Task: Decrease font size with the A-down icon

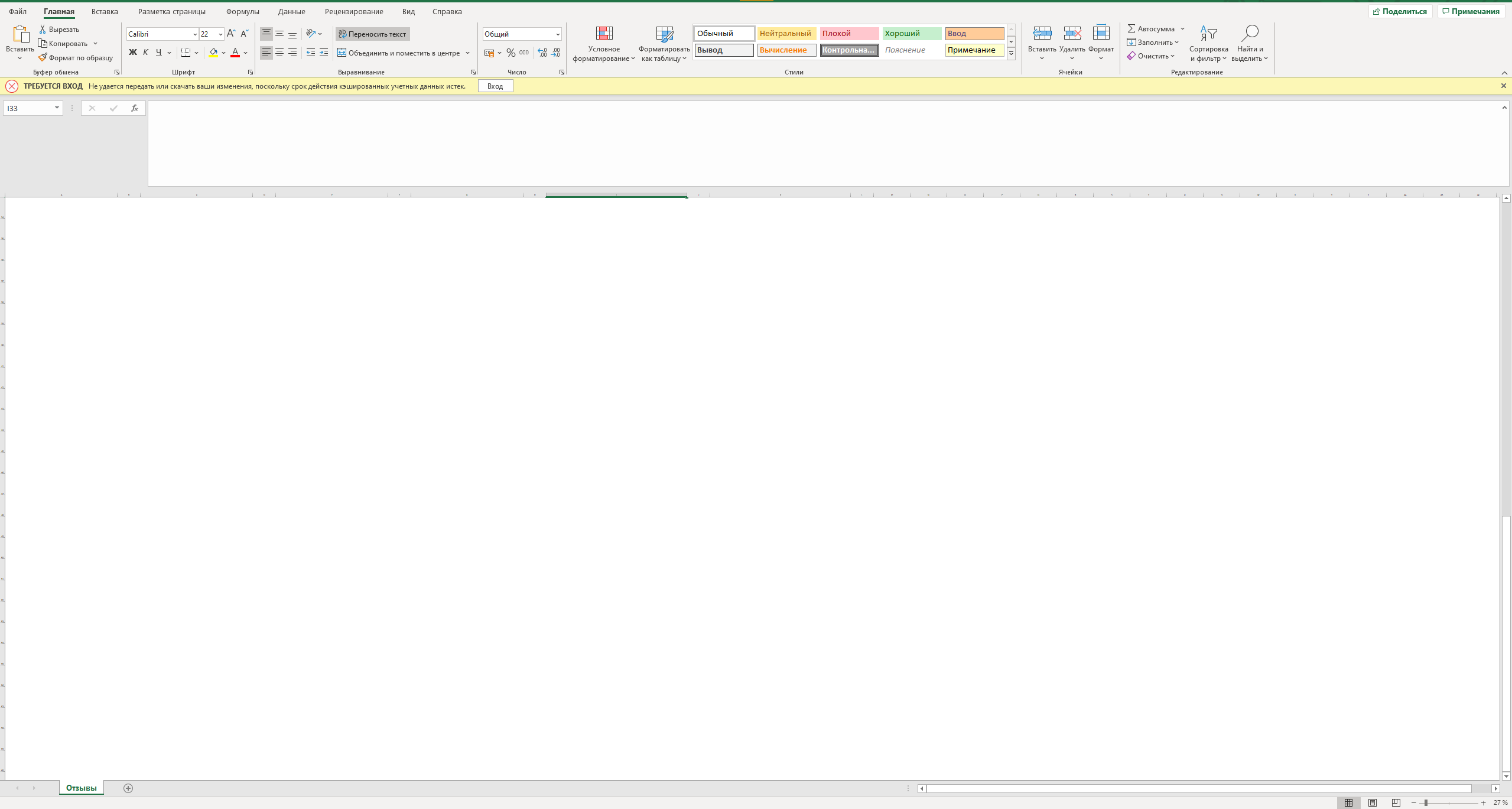Action: coord(244,34)
